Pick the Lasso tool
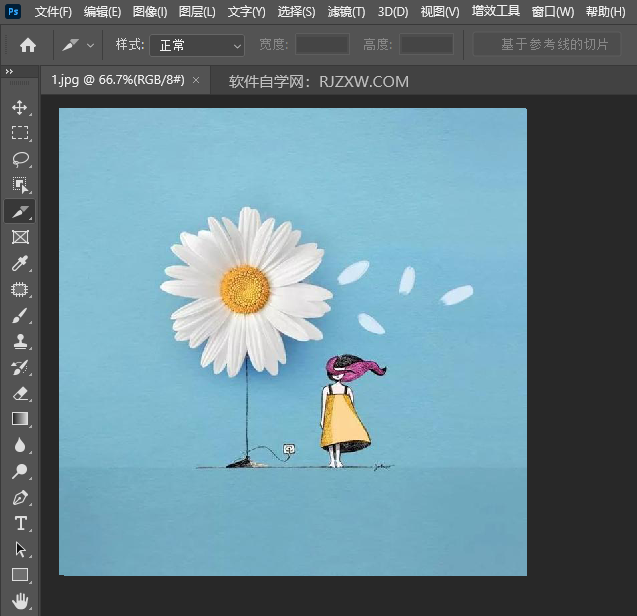 click(x=20, y=159)
